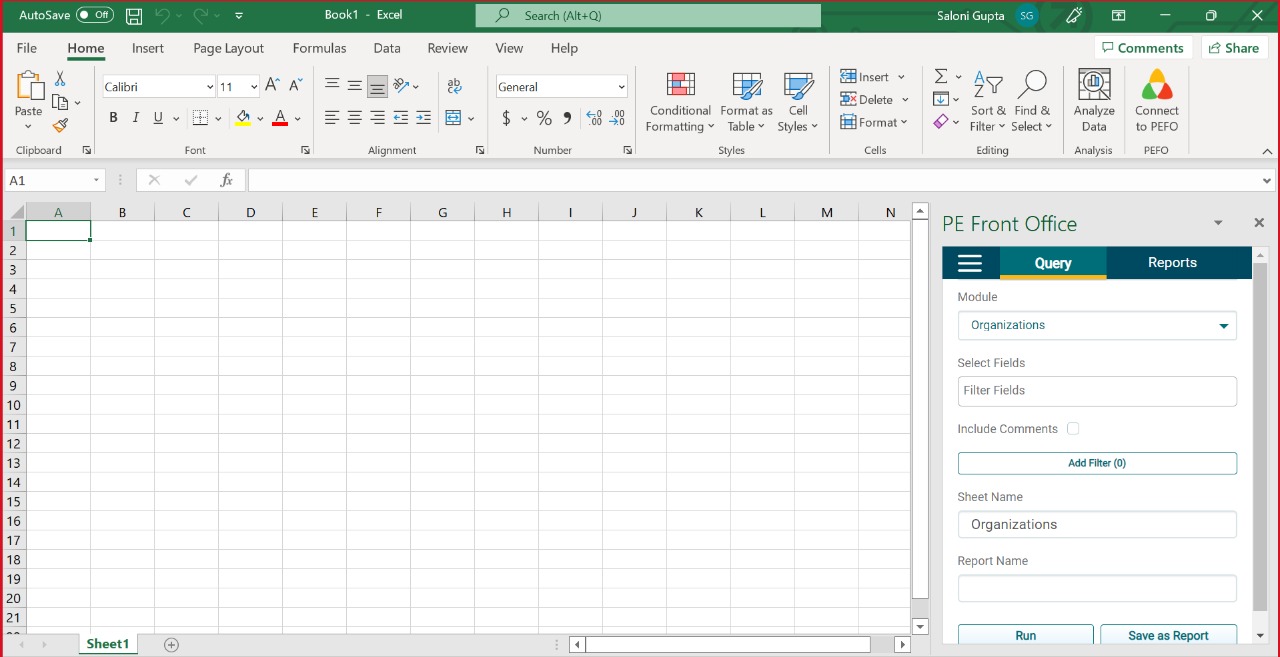
Task: Click the Connect to PEFO icon
Action: click(1156, 100)
